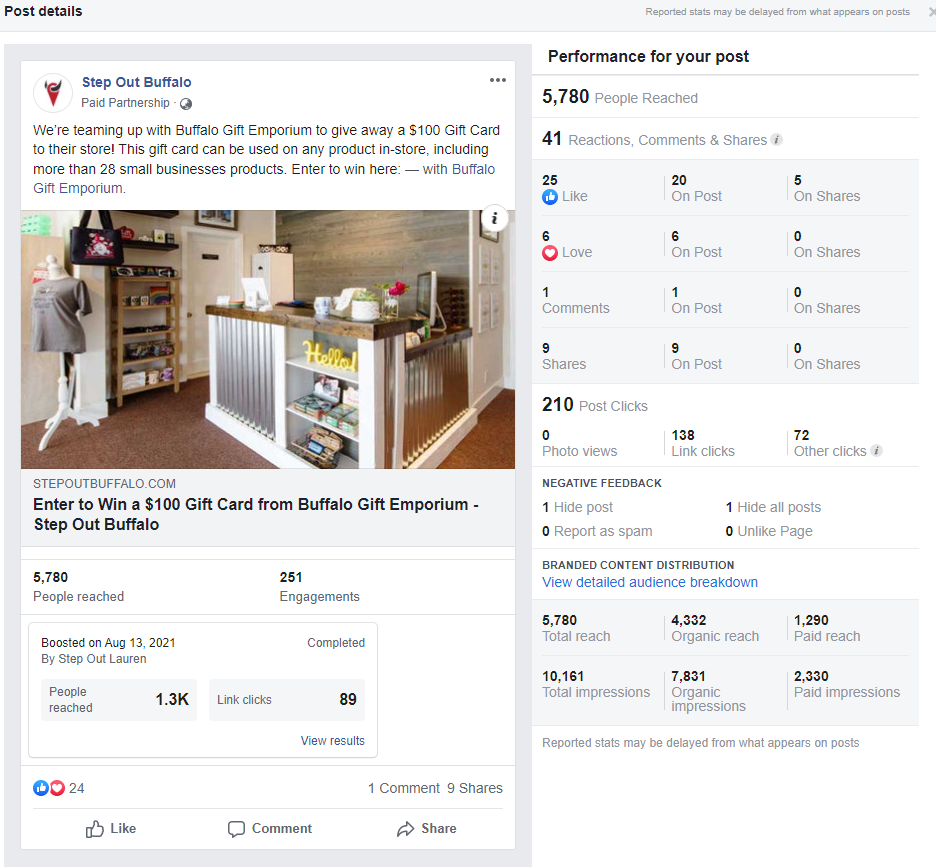Click the Performance for your post heading

tap(648, 56)
